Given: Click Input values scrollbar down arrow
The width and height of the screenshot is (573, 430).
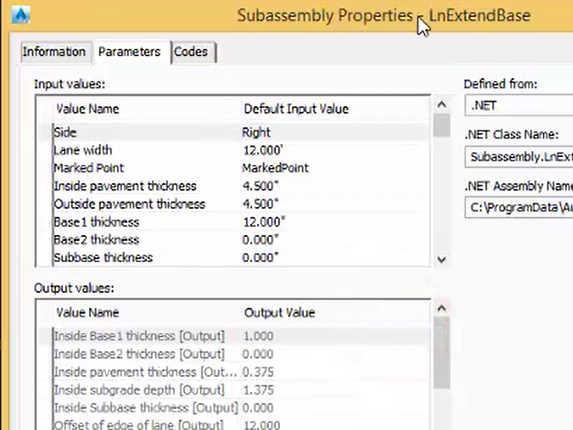Looking at the screenshot, I should [x=442, y=259].
